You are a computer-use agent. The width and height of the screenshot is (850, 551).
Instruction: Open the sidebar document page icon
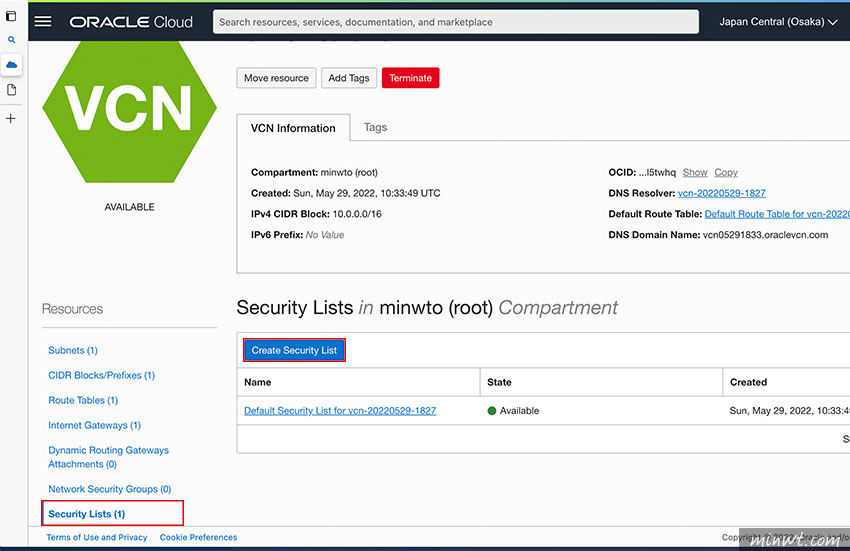pyautogui.click(x=11, y=90)
